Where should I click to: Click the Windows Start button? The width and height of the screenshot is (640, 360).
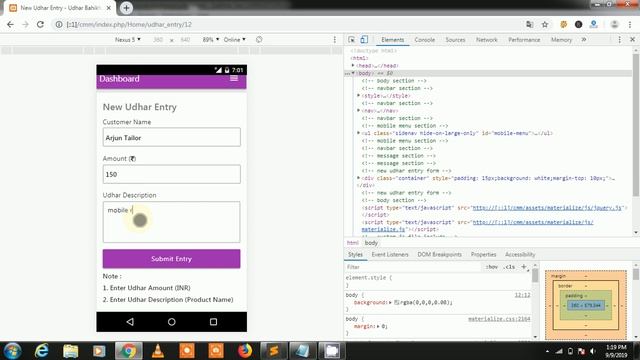(x=12, y=351)
